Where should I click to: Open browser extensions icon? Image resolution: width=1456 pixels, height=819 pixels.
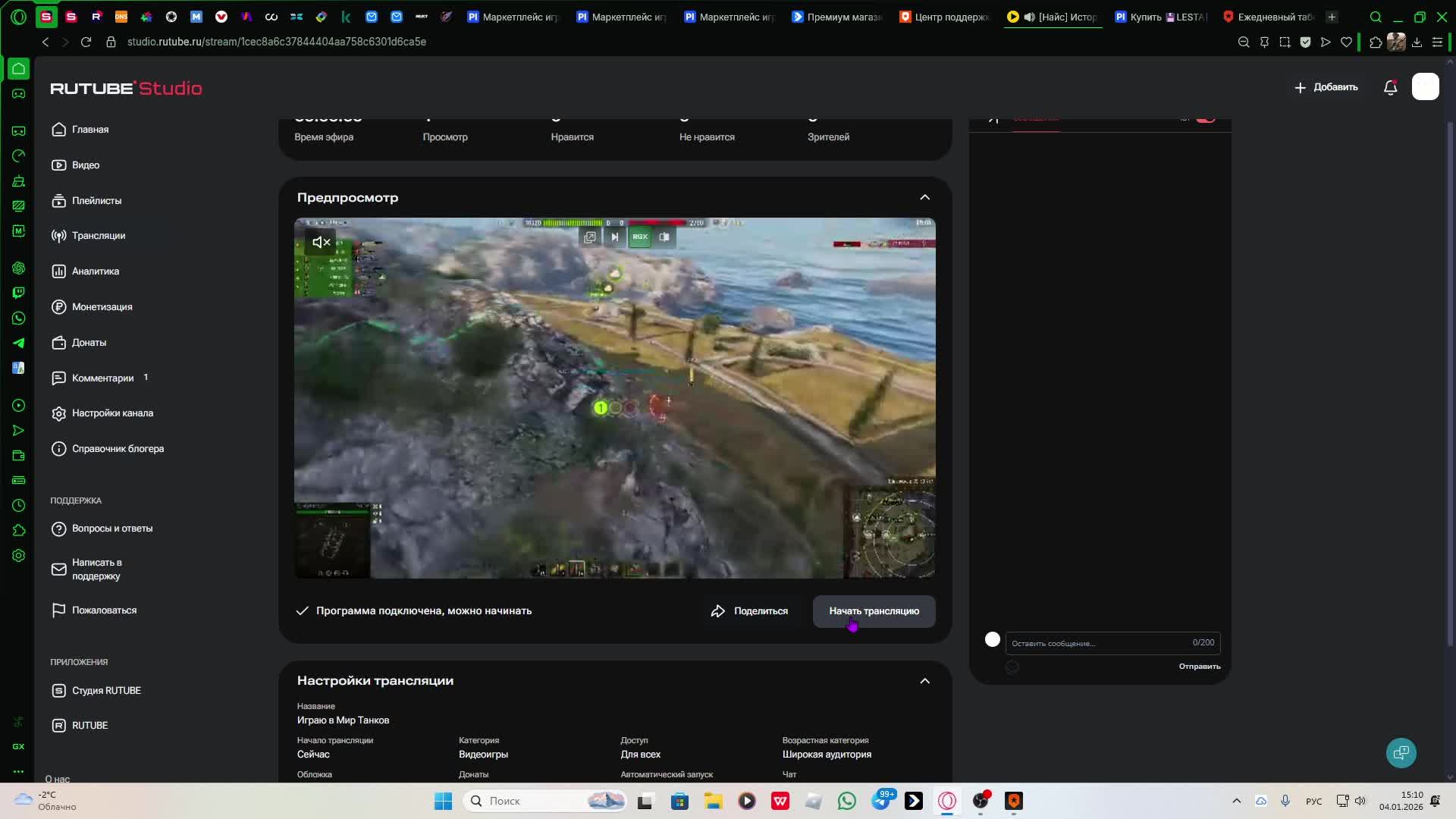(1376, 42)
